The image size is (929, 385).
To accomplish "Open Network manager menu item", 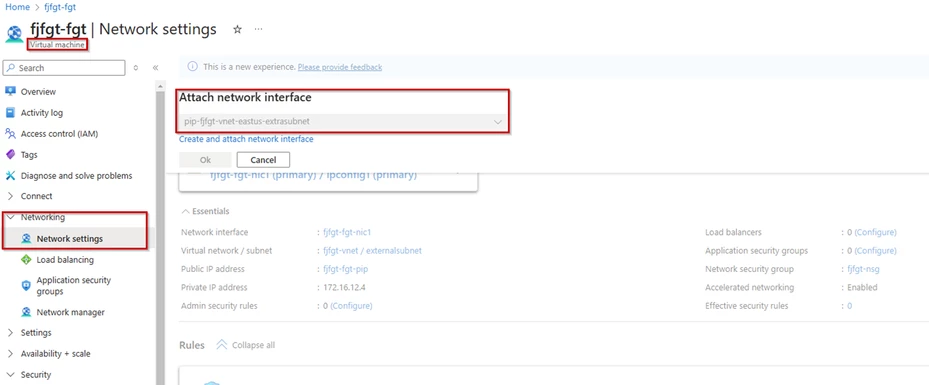I will 71,312.
